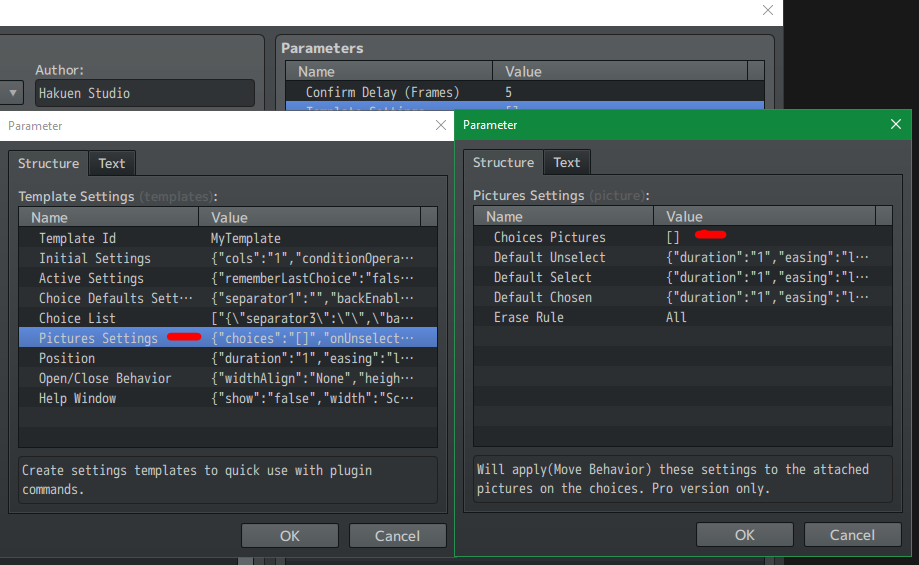Close the green Parameter dialog
Image resolution: width=919 pixels, height=565 pixels.
coord(896,125)
